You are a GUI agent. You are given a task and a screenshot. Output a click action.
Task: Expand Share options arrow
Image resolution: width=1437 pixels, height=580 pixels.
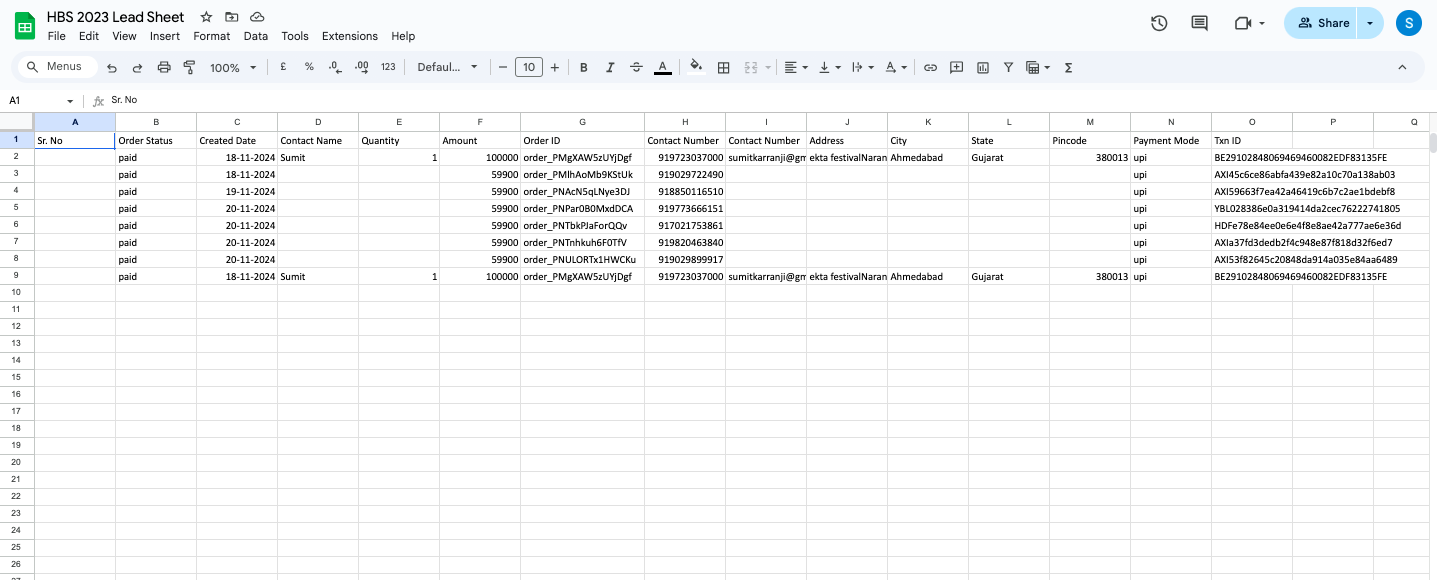[1370, 23]
